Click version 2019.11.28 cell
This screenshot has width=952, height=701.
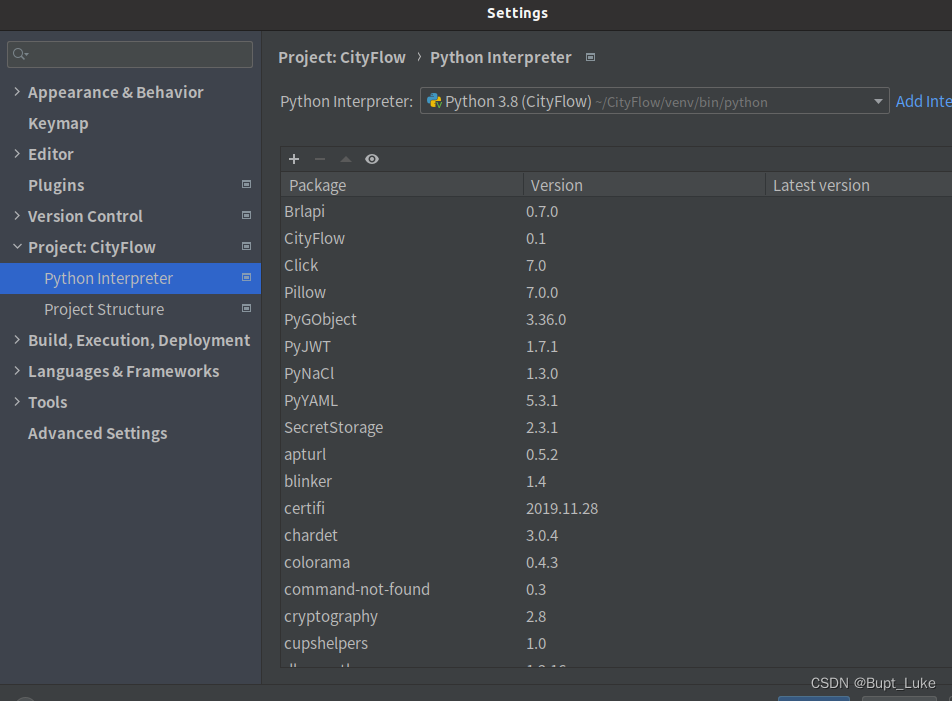(x=562, y=509)
